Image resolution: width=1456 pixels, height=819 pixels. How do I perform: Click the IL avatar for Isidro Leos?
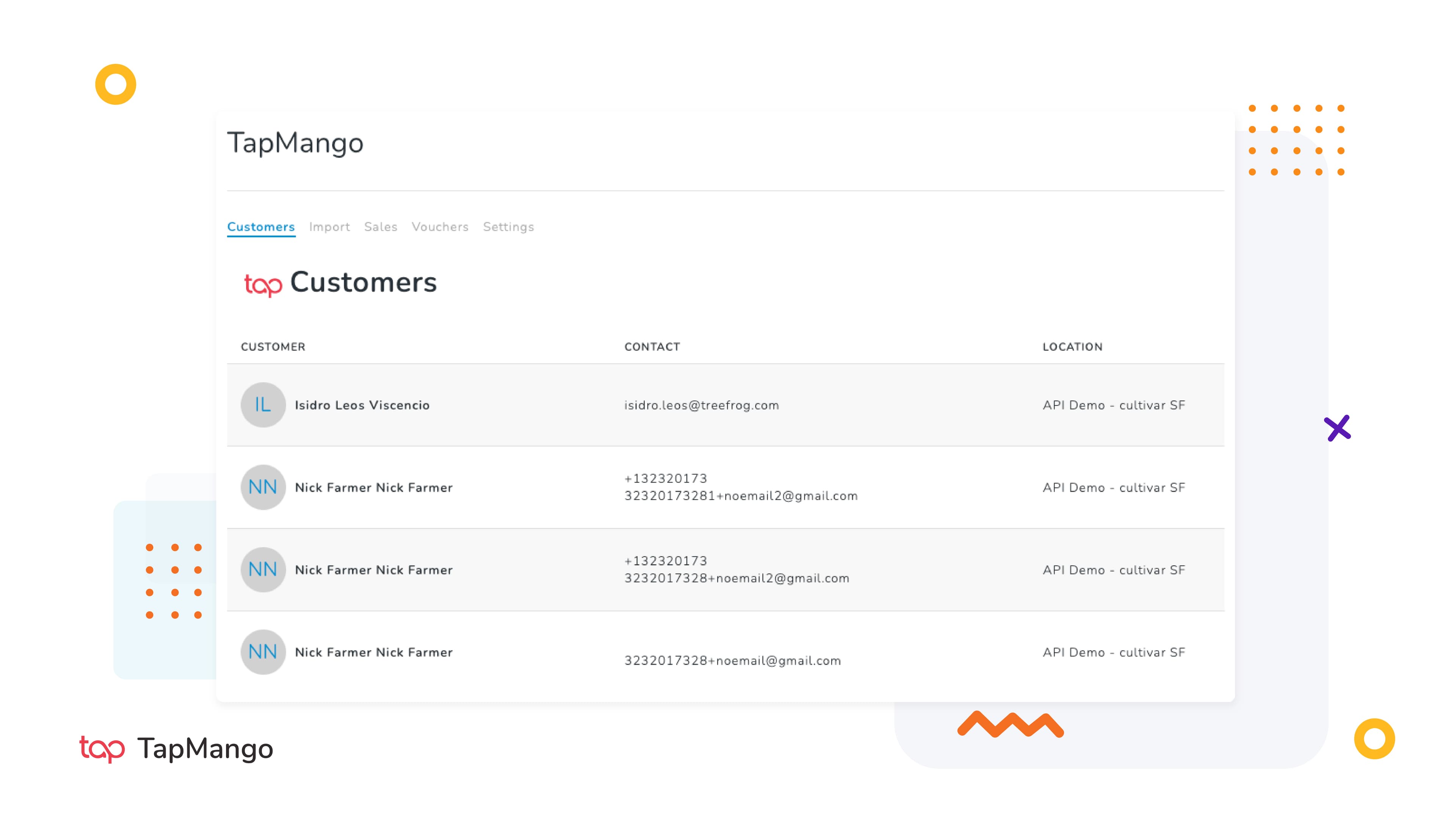coord(263,405)
